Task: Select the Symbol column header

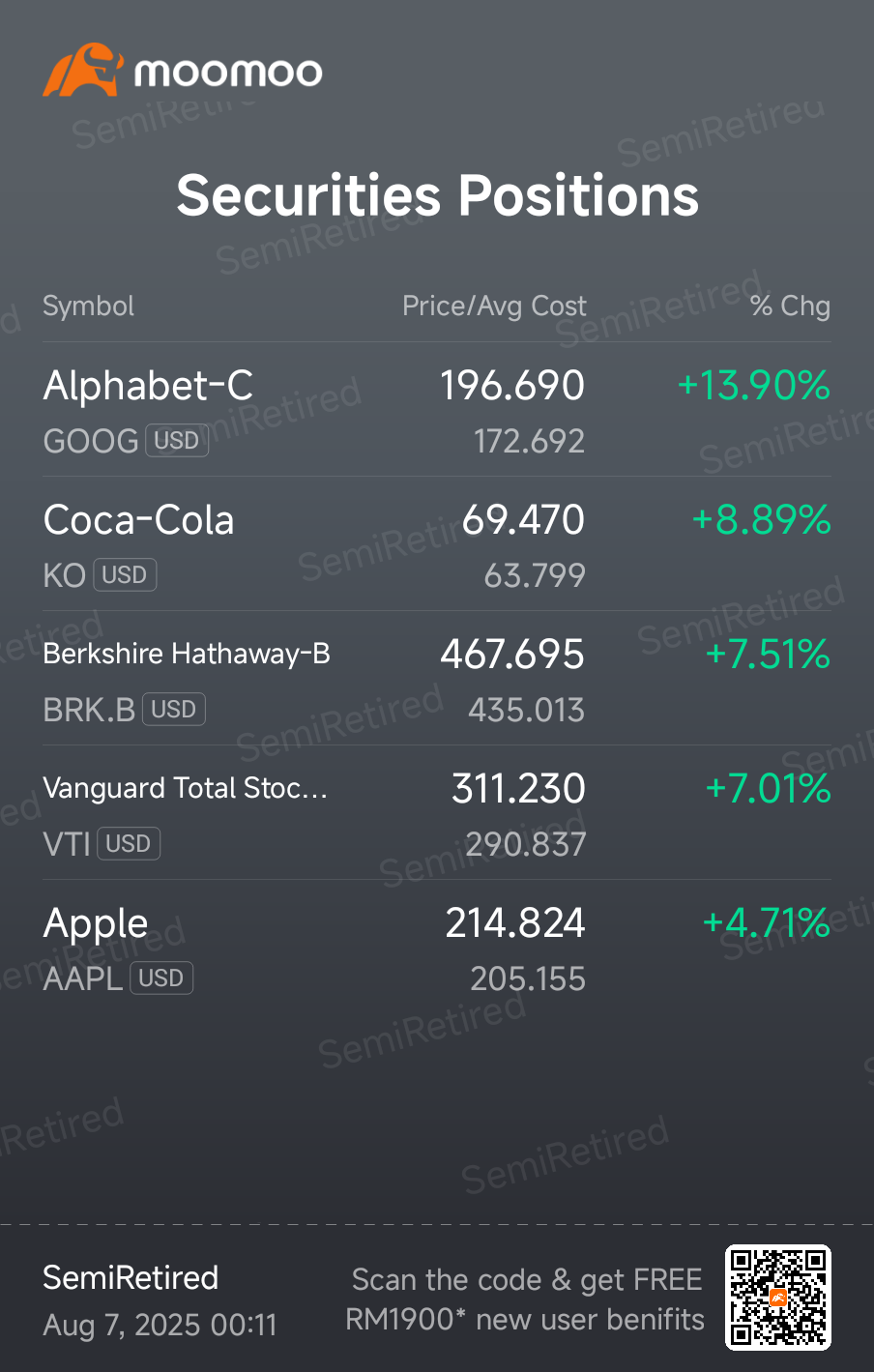Action: [x=89, y=307]
